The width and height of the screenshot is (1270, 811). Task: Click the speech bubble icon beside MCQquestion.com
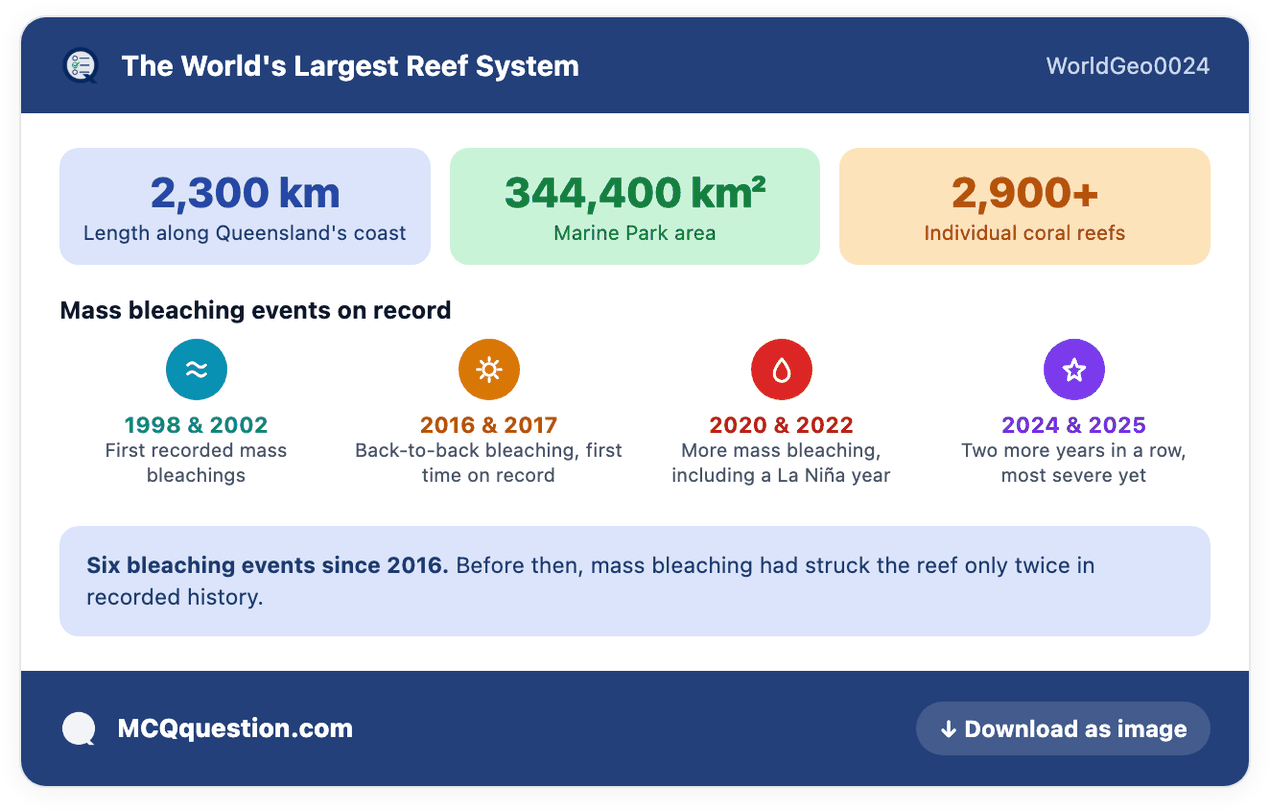pyautogui.click(x=79, y=729)
